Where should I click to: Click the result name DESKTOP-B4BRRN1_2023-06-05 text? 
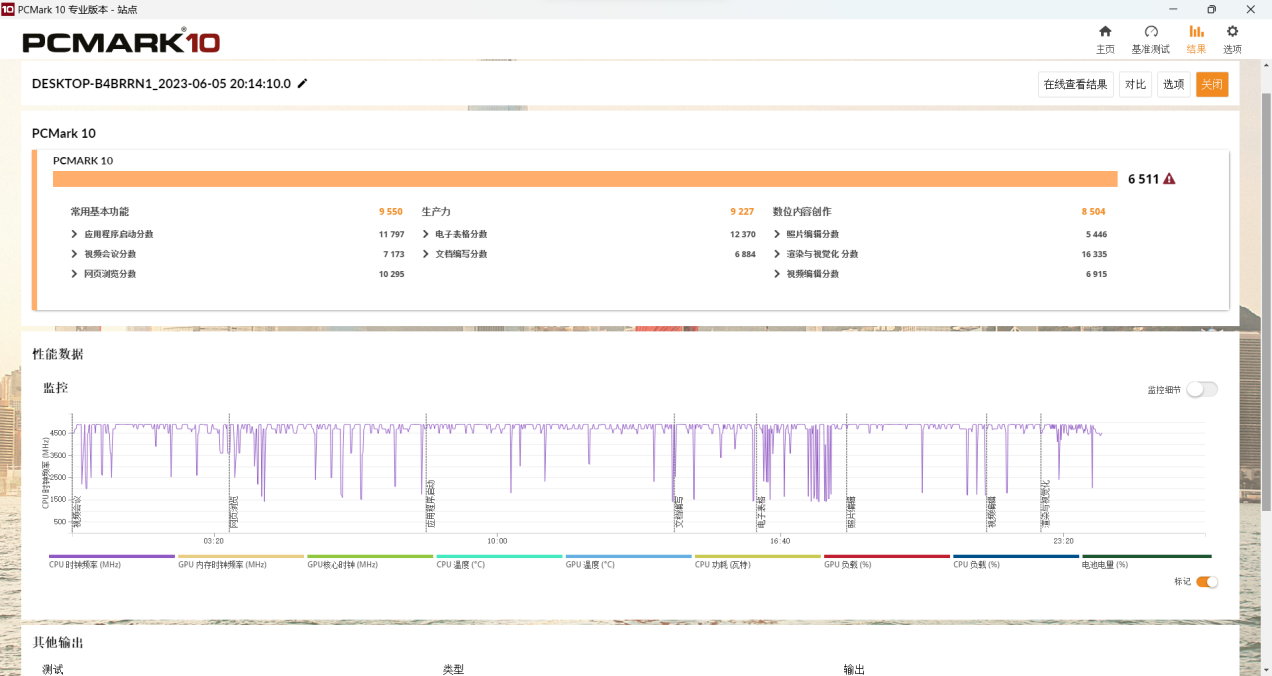tap(161, 84)
